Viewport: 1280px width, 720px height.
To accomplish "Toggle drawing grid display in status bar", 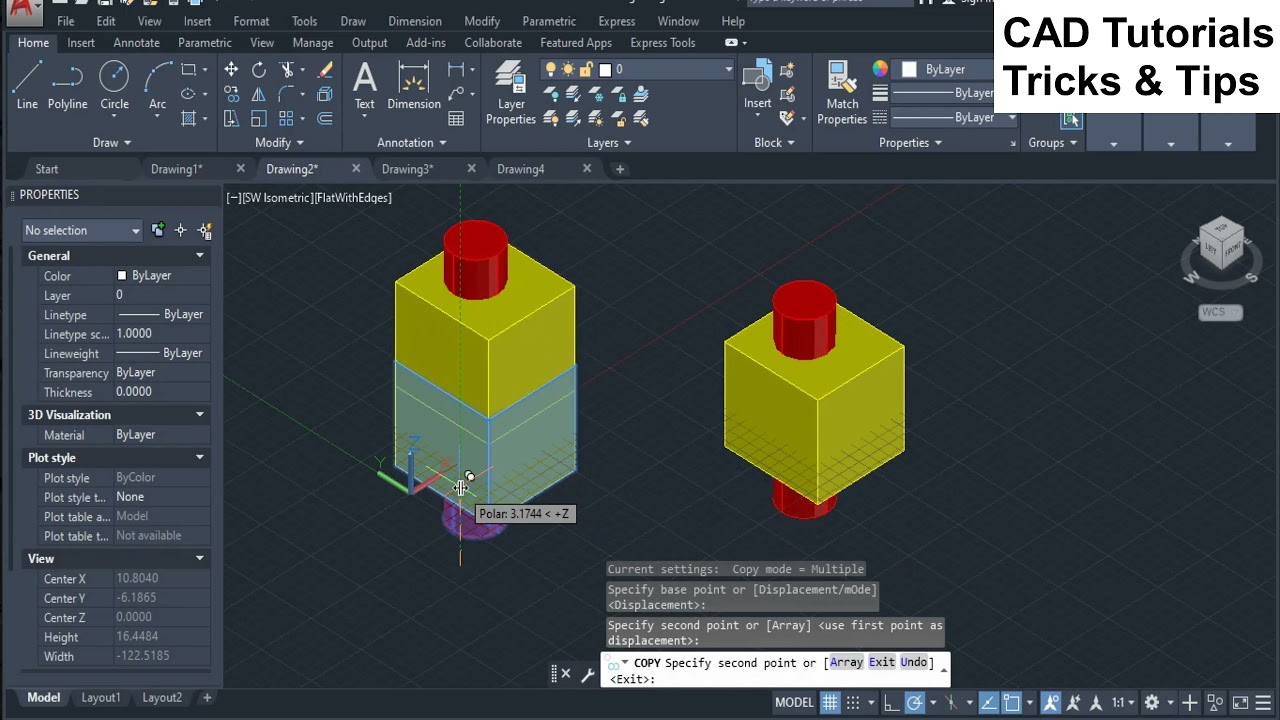I will click(830, 703).
